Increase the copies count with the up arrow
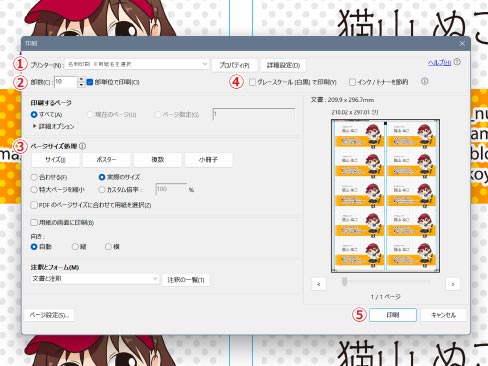This screenshot has height=366, width=488. 81,79
